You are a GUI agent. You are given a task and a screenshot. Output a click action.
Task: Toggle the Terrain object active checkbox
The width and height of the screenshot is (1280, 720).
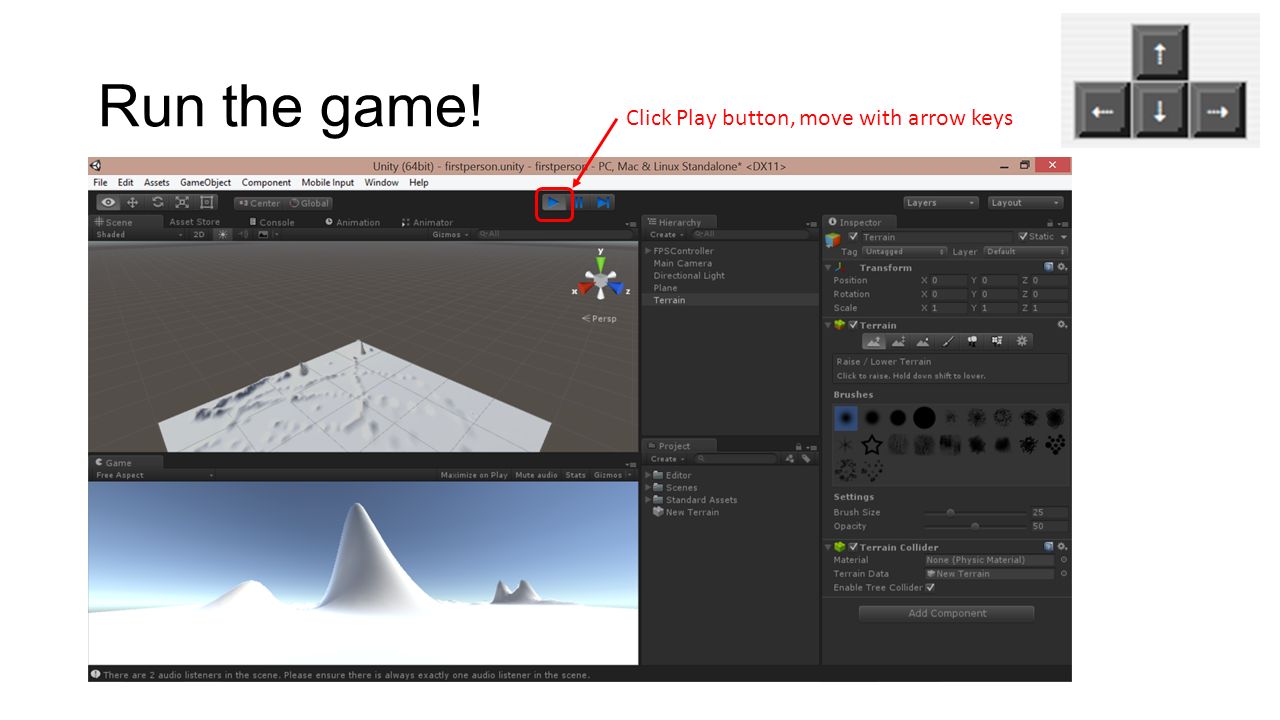853,237
